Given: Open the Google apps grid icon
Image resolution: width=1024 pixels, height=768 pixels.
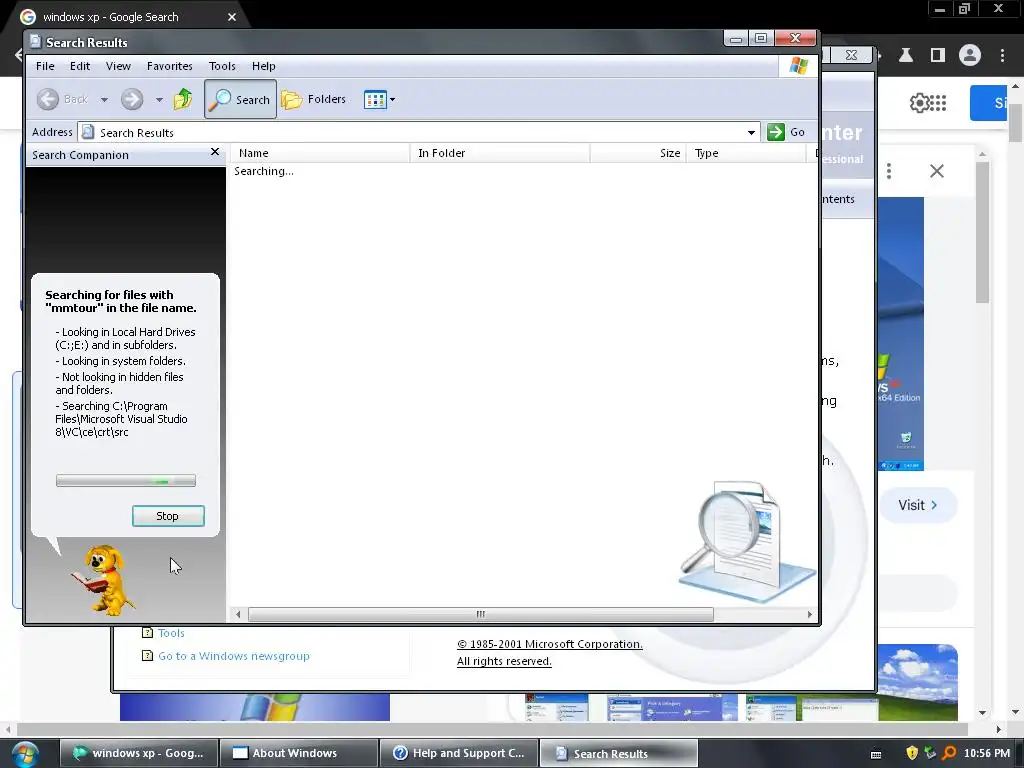Looking at the screenshot, I should pyautogui.click(x=938, y=103).
